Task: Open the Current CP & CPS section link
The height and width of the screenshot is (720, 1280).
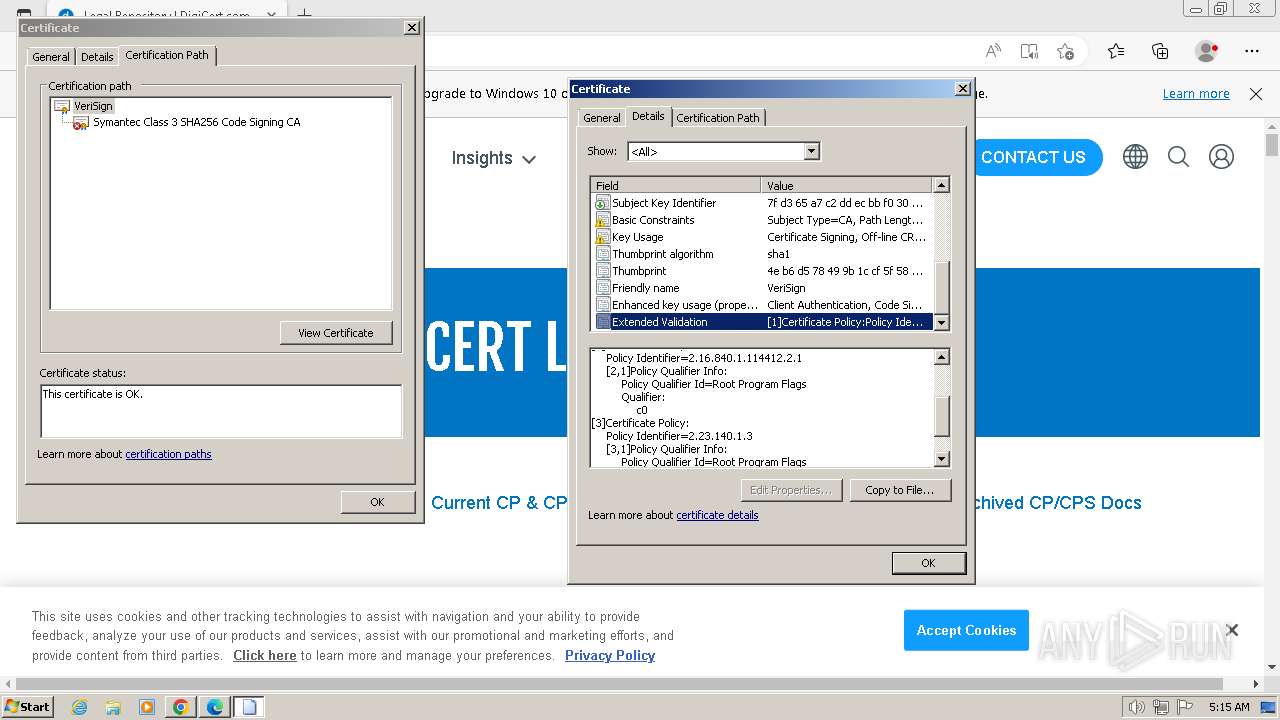Action: point(499,503)
